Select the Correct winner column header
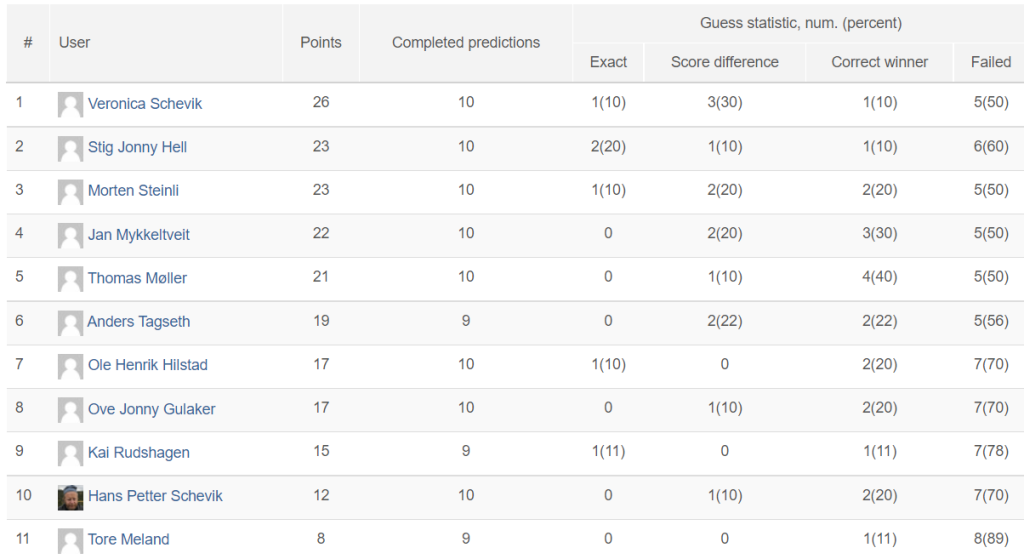This screenshot has width=1024, height=559. (x=880, y=62)
